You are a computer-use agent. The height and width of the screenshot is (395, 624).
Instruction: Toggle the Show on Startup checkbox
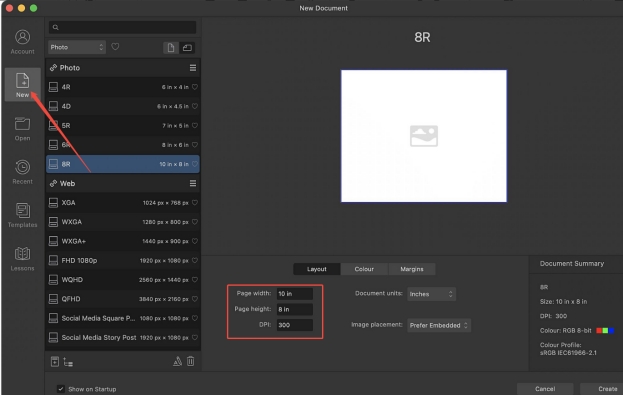tap(60, 389)
